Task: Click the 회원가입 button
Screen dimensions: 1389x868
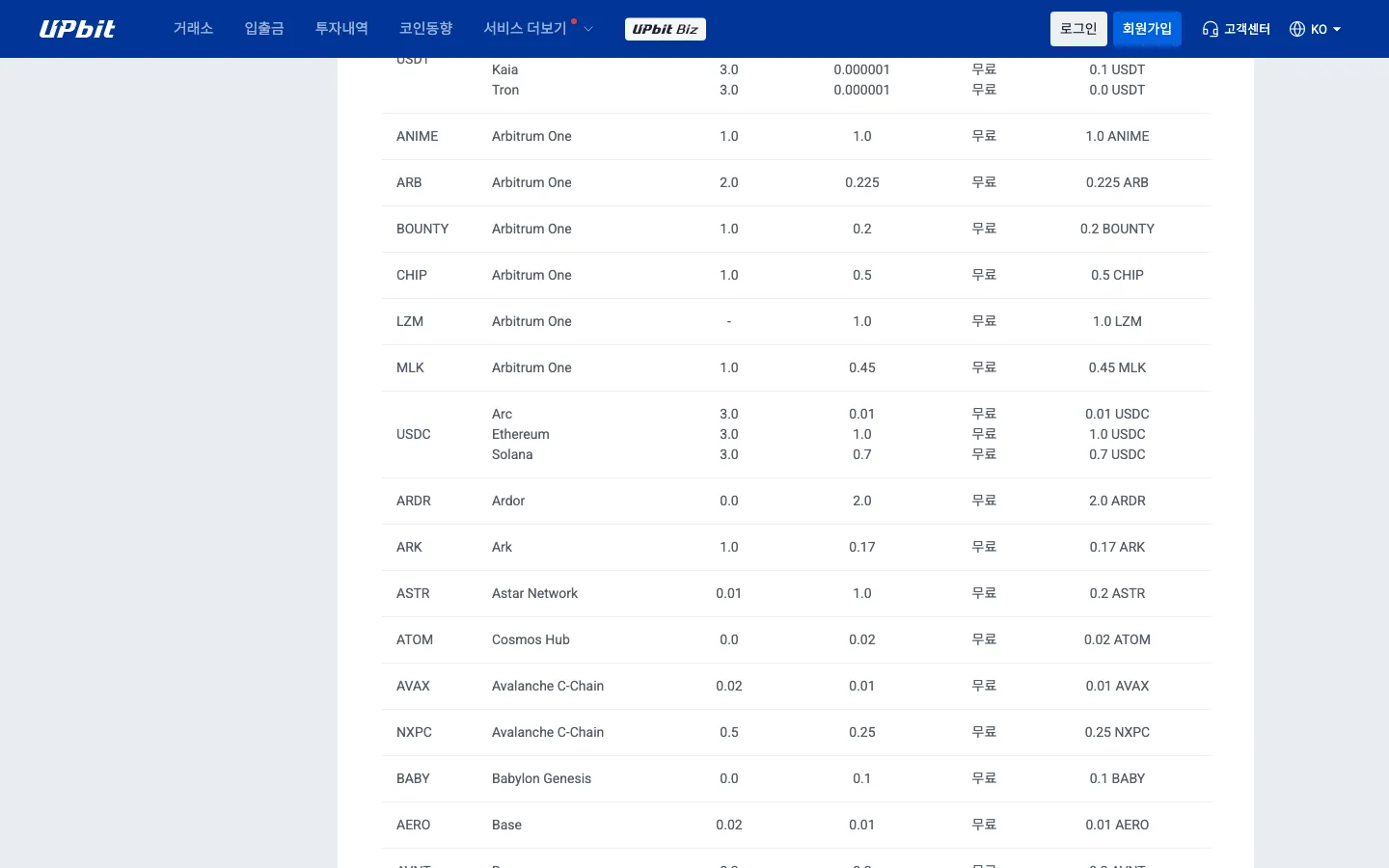Action: 1147,29
